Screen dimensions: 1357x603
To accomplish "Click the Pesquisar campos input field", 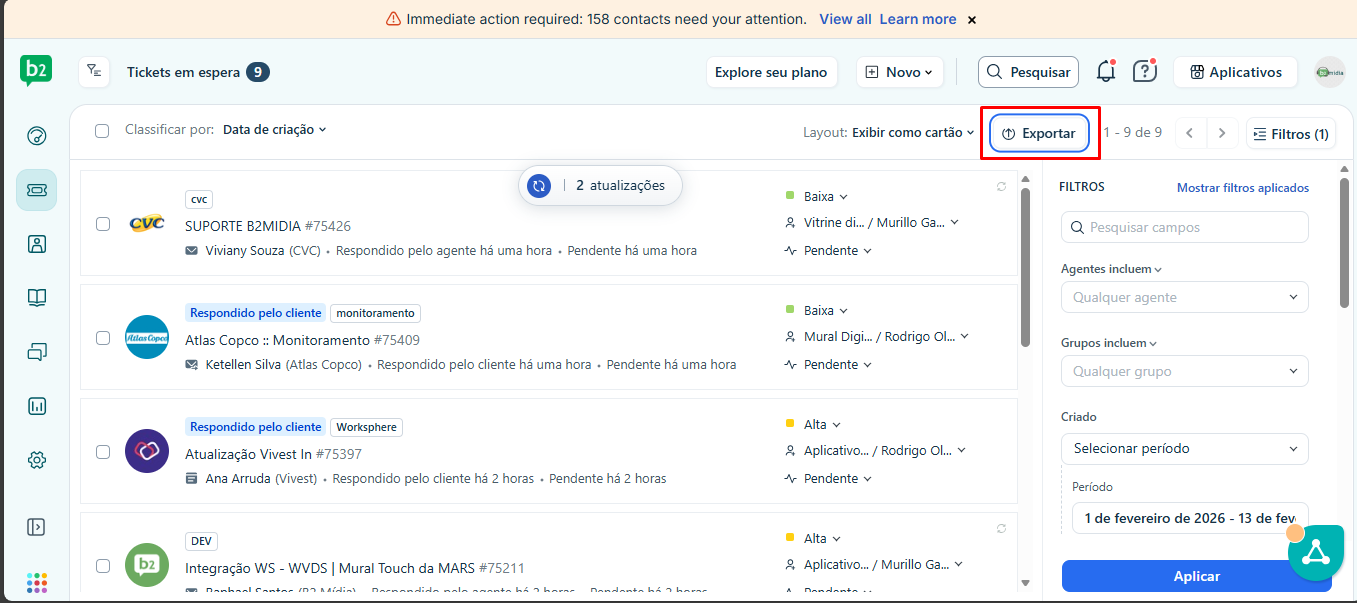I will (x=1185, y=227).
